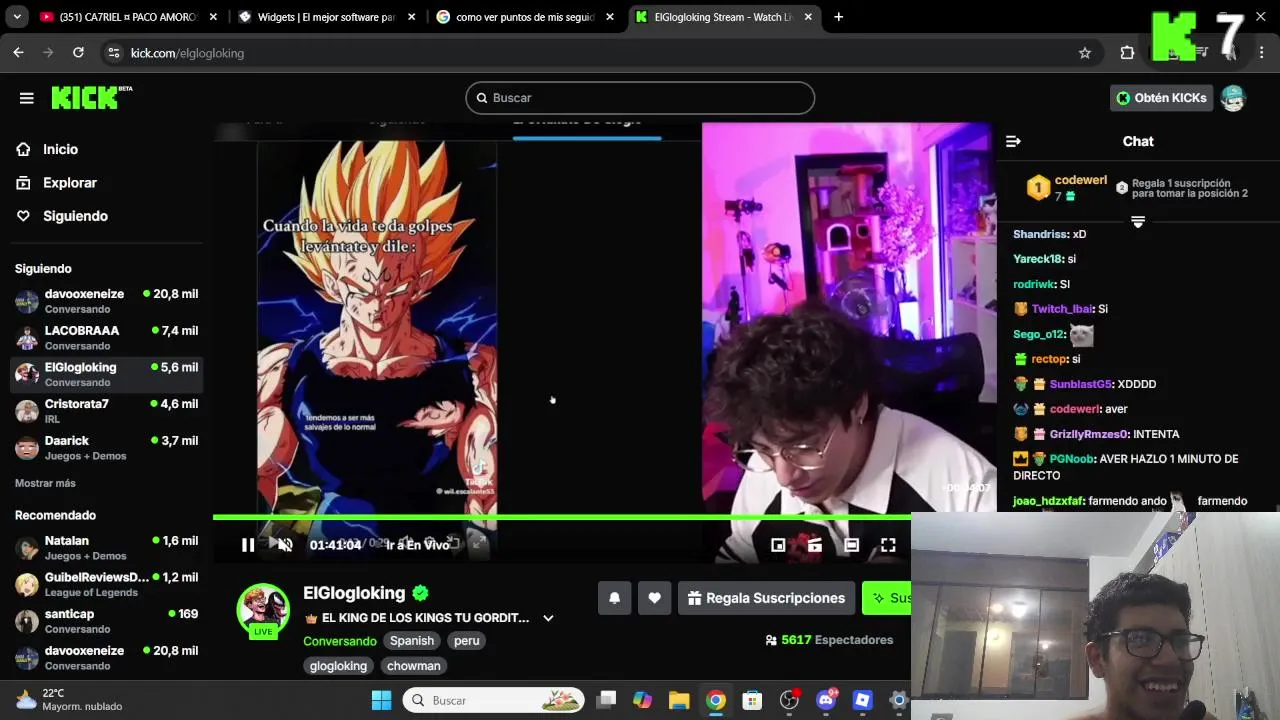Click the taskbar Buscar field
The image size is (1280, 720).
tap(494, 700)
